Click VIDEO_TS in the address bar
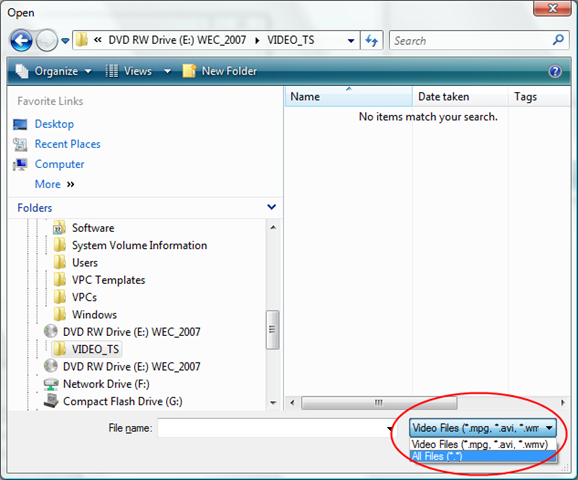This screenshot has width=578, height=480. [x=291, y=40]
